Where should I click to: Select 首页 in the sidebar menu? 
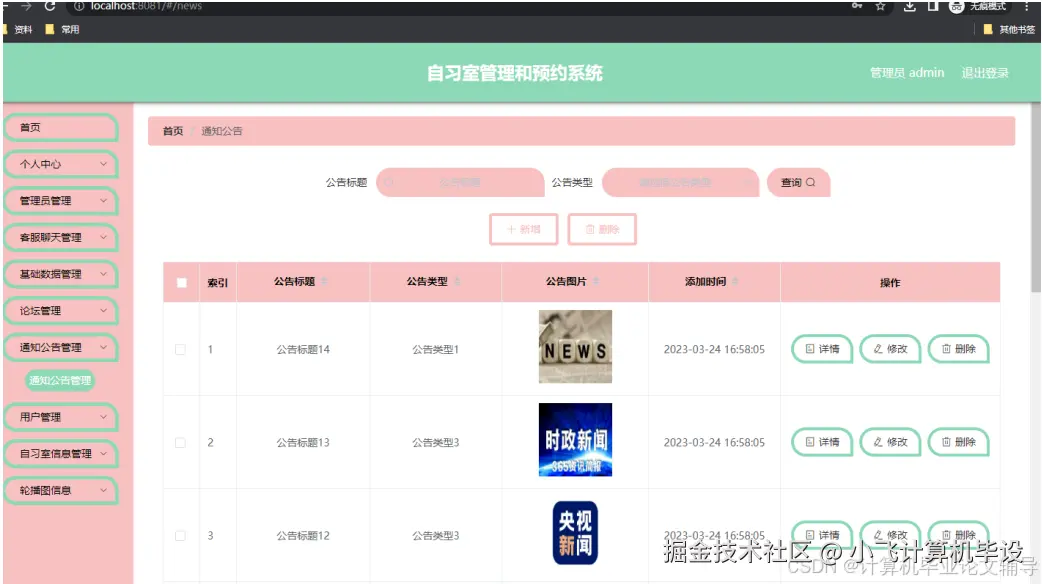click(60, 127)
